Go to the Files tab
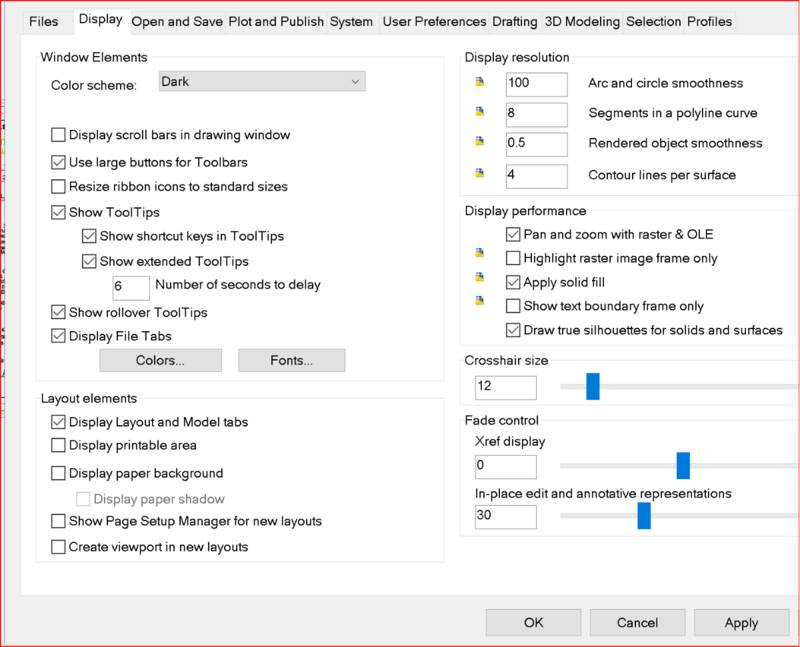This screenshot has width=800, height=647. click(x=43, y=21)
